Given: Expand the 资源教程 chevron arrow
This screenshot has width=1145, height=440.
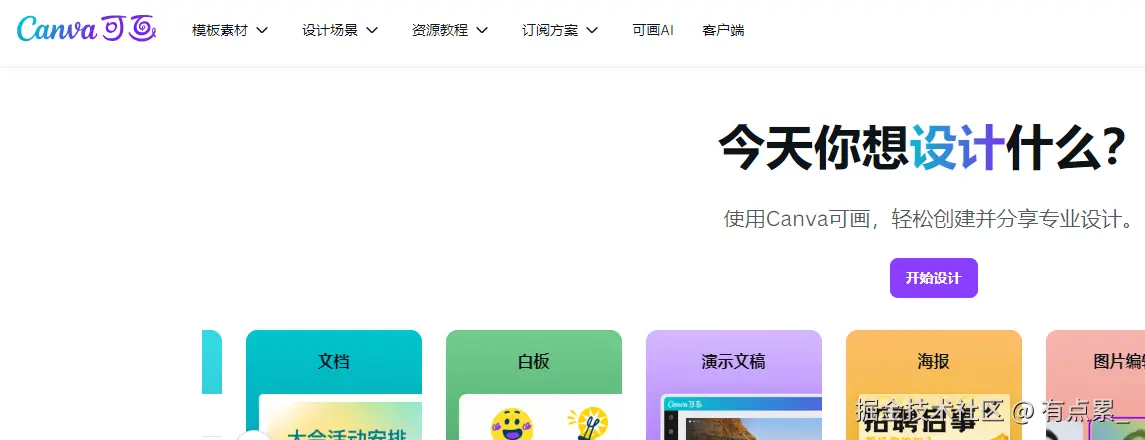Looking at the screenshot, I should 481,31.
